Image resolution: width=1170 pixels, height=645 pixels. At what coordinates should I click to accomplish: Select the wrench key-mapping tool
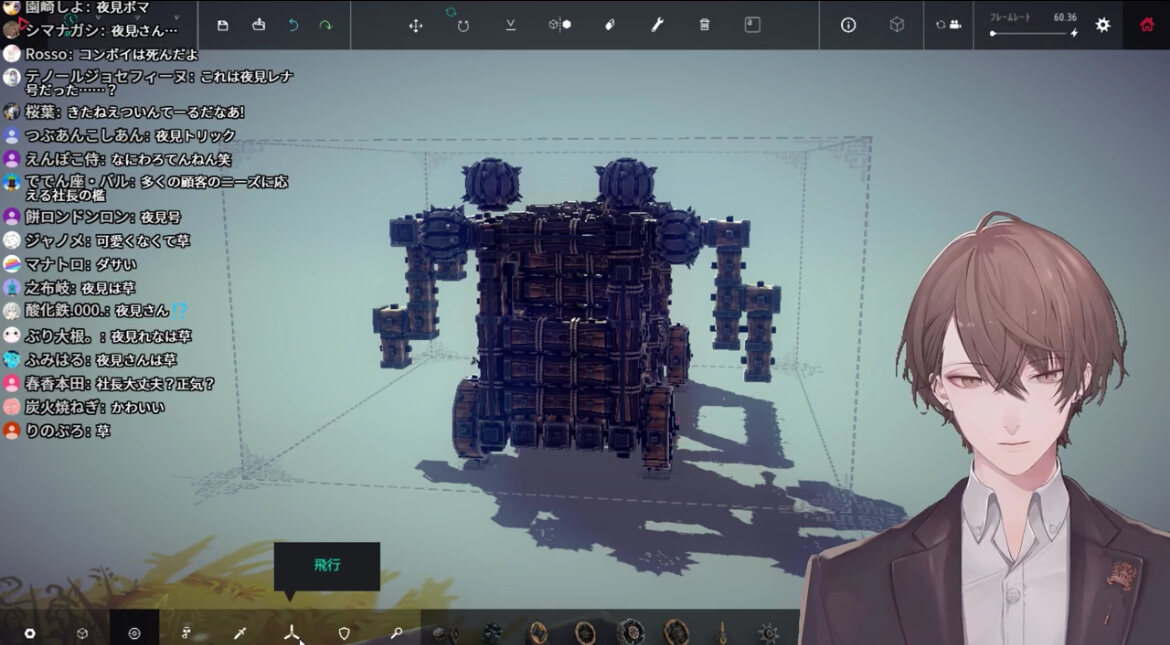(x=658, y=25)
